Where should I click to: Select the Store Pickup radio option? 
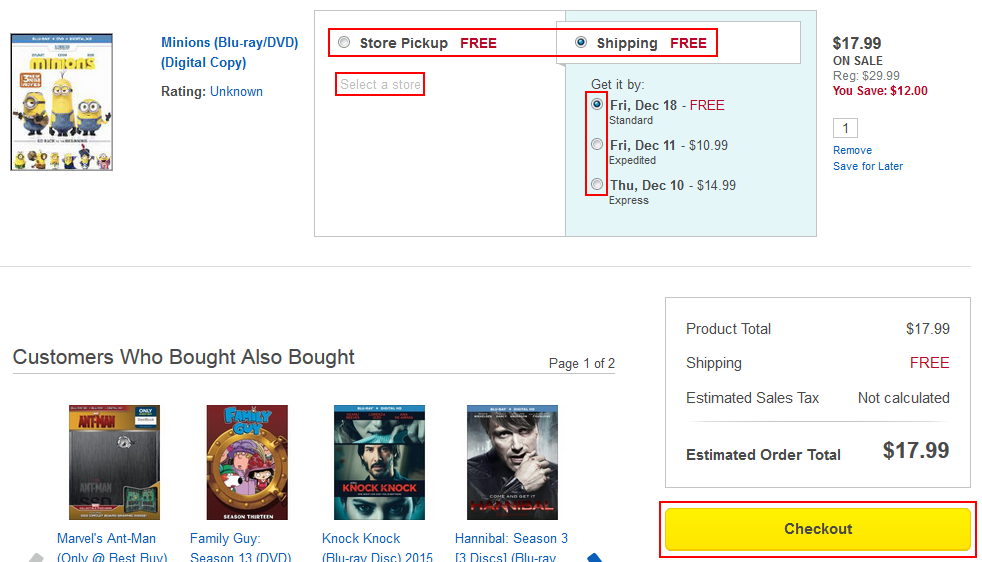tap(344, 43)
